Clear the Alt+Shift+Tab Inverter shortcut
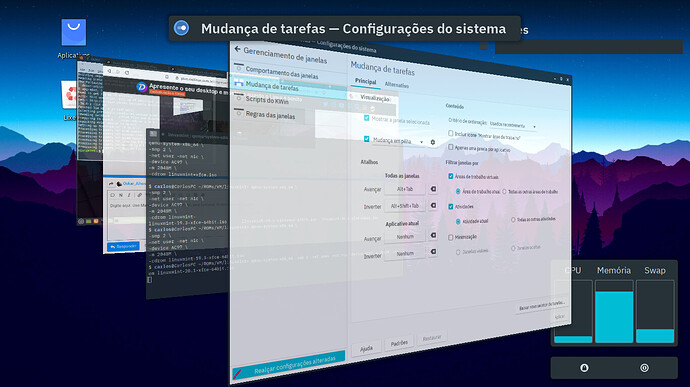The image size is (690, 387). [x=433, y=205]
